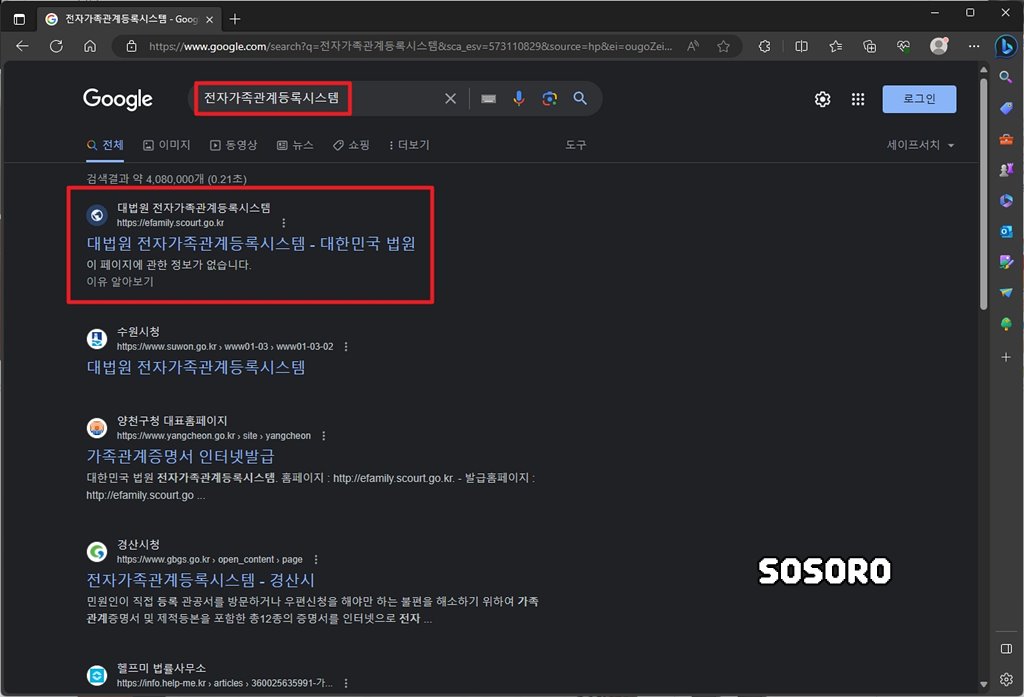Toggle read aloud in address bar
This screenshot has width=1024, height=697.
pos(693,46)
